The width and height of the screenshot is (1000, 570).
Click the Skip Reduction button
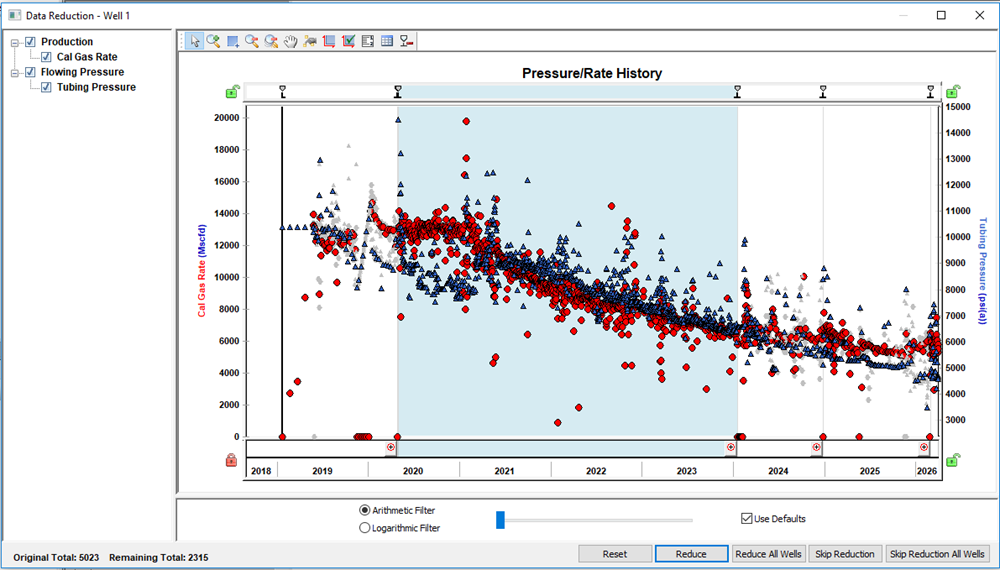tap(845, 554)
